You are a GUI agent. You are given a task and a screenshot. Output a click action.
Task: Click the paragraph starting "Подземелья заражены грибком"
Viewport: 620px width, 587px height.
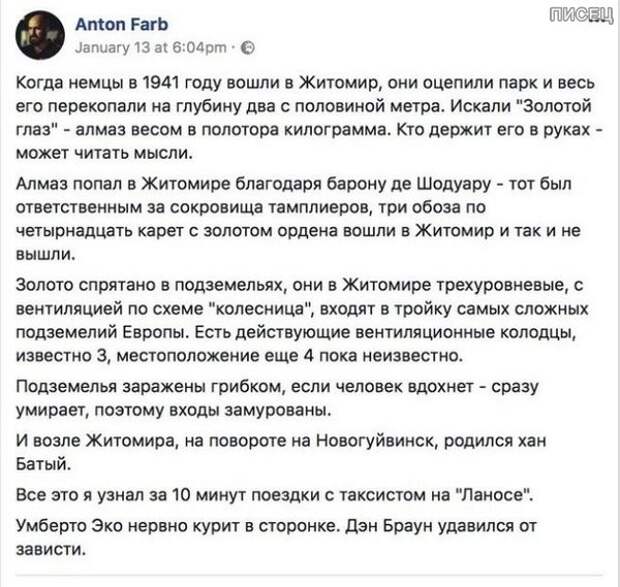tap(277, 398)
